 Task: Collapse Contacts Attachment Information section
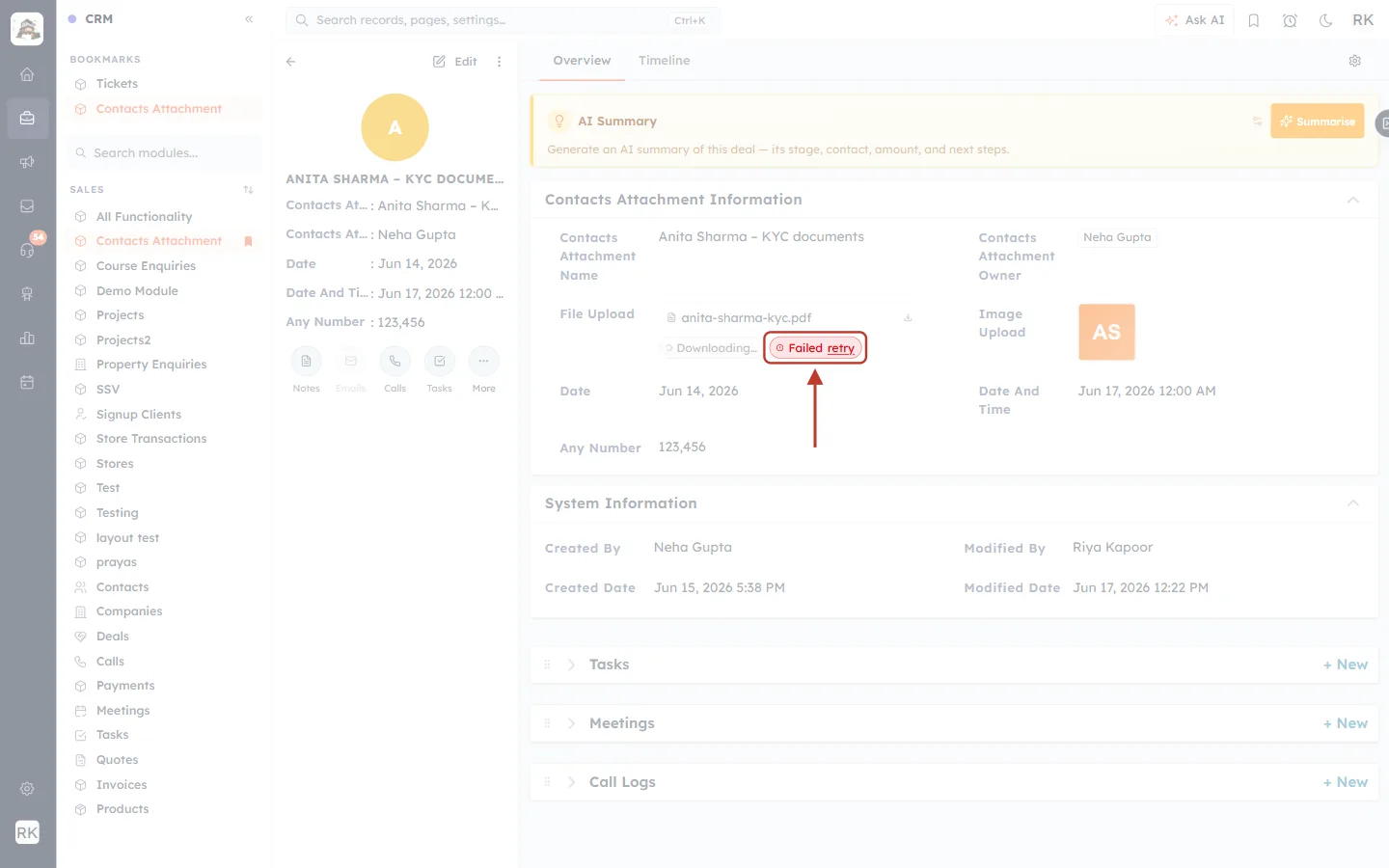(x=1352, y=200)
